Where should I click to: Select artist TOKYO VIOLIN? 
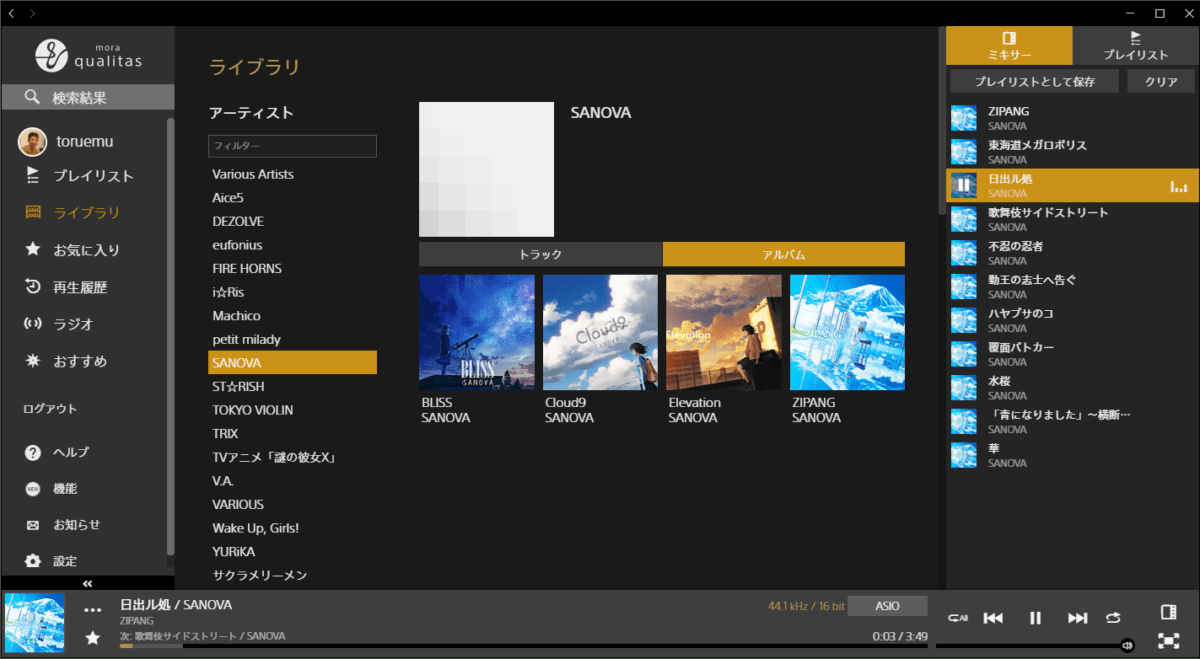point(292,410)
